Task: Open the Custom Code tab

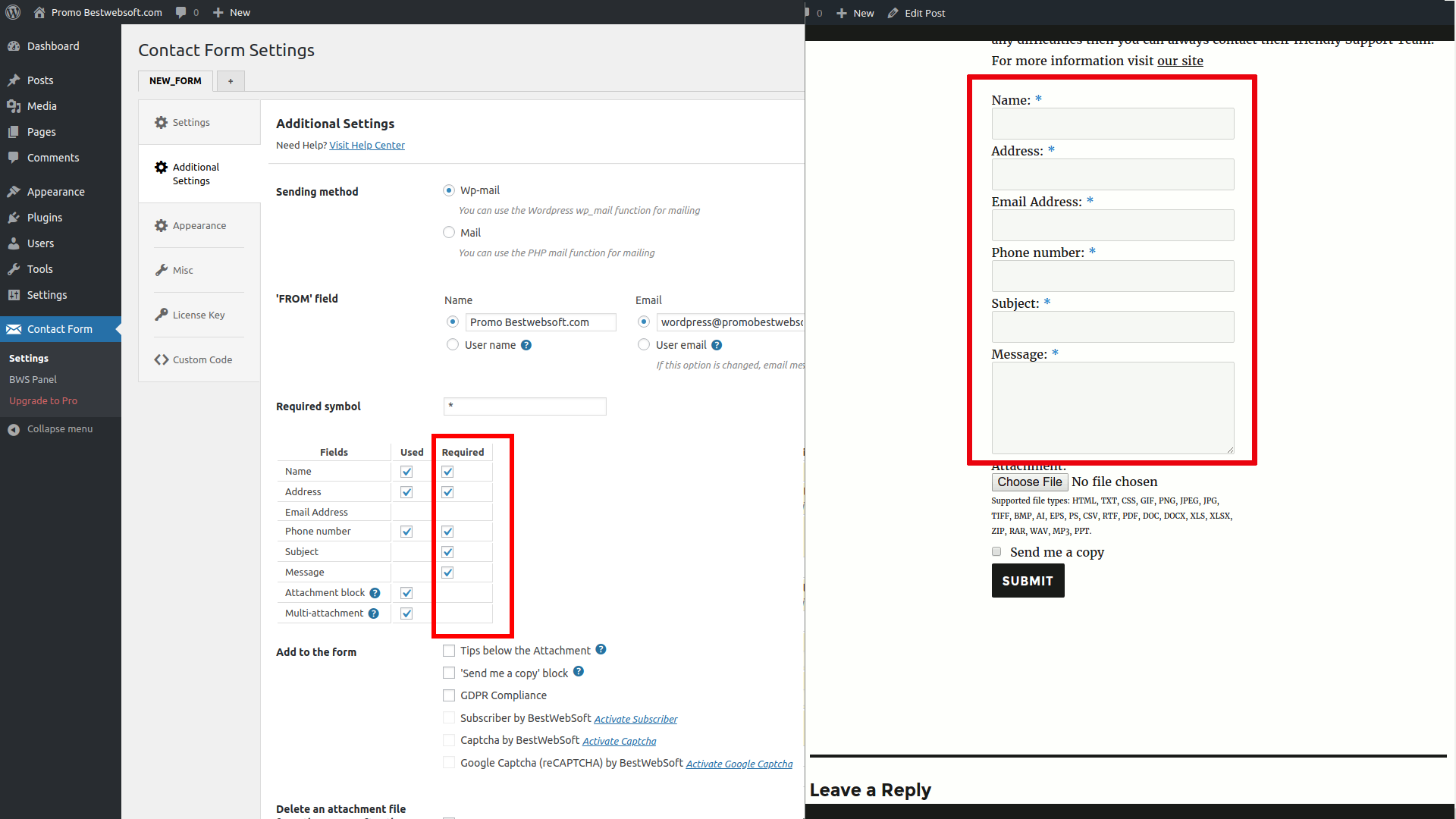Action: point(199,359)
